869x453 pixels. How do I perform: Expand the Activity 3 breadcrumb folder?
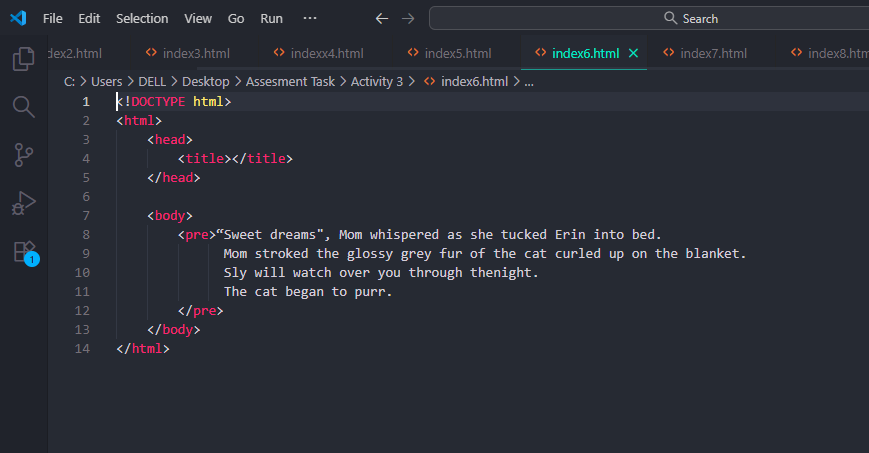[377, 82]
